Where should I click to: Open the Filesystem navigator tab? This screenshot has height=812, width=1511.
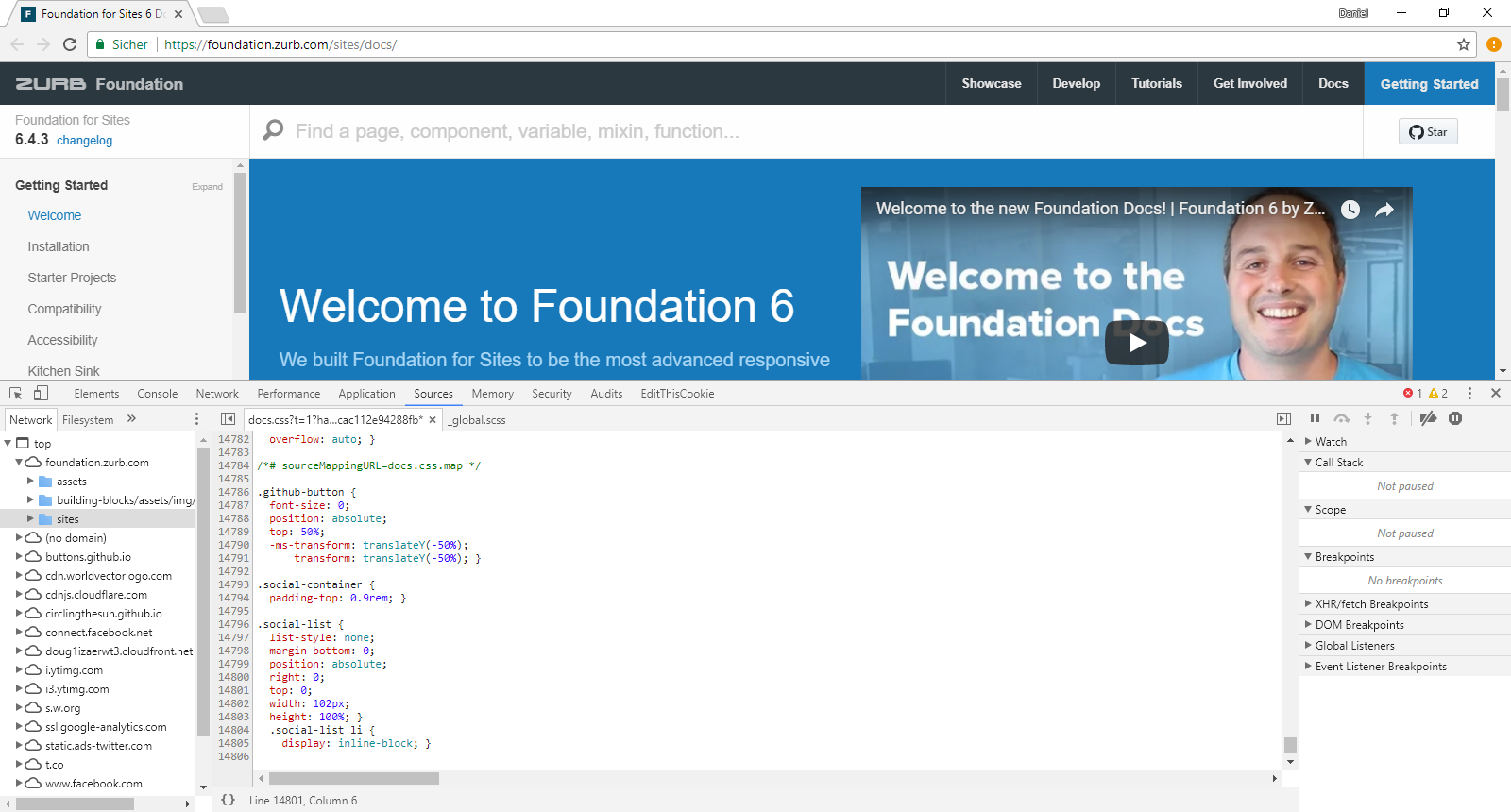tap(88, 420)
